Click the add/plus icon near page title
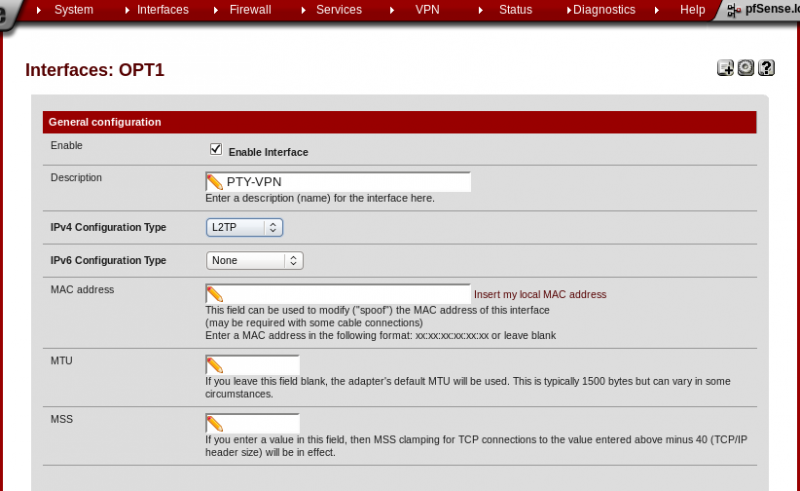800x491 pixels. click(x=725, y=68)
